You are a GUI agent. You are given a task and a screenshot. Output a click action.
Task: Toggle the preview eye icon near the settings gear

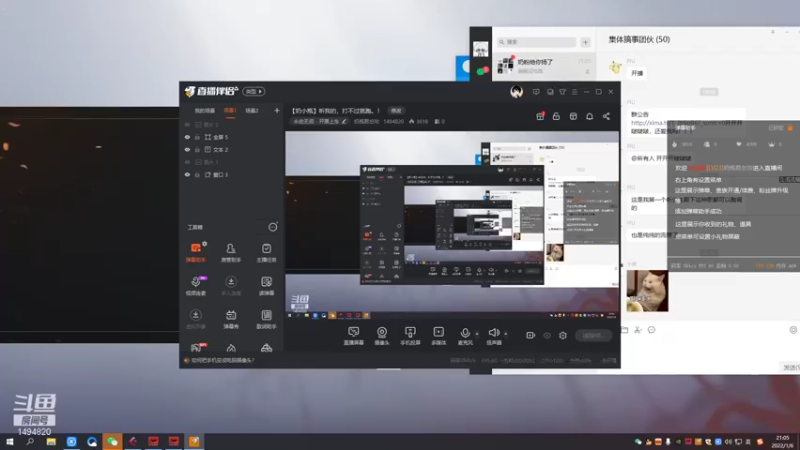tap(547, 335)
